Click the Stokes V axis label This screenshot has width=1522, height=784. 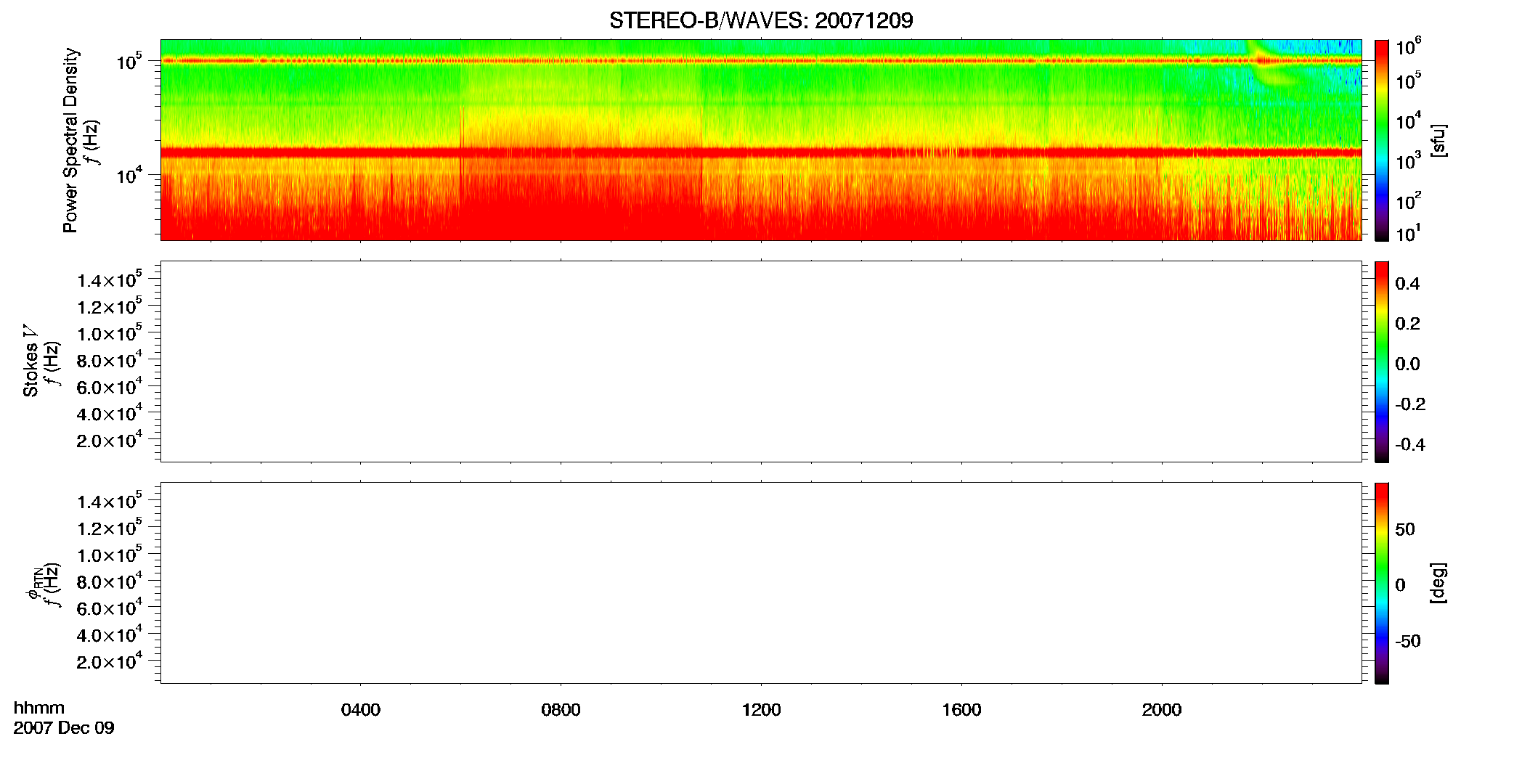30,361
